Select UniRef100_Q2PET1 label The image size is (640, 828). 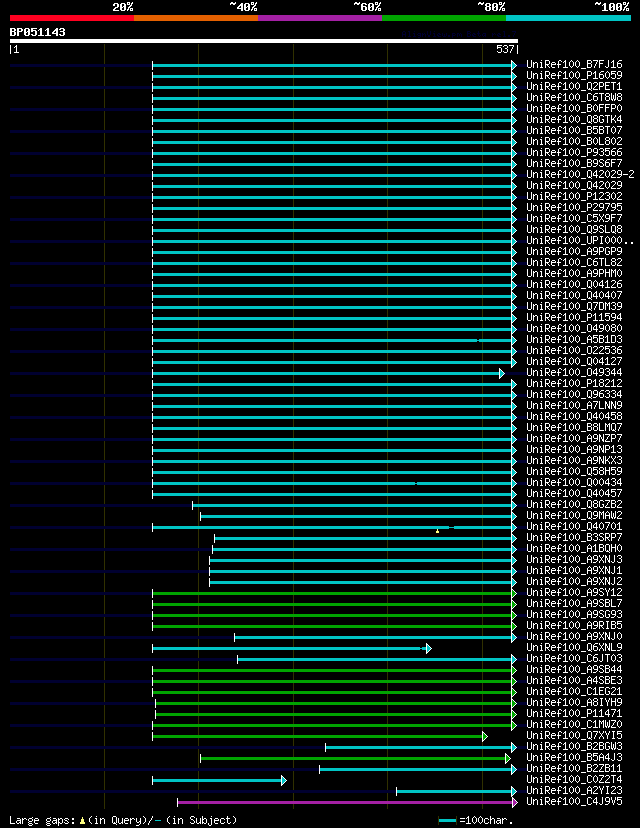pos(574,87)
